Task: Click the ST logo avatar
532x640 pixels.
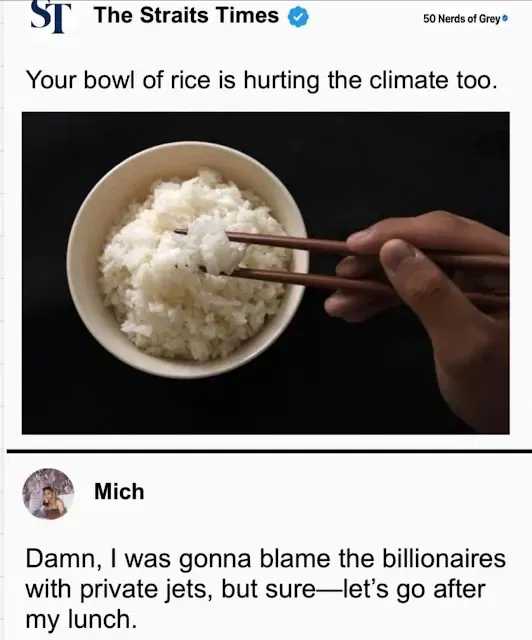Action: point(49,16)
